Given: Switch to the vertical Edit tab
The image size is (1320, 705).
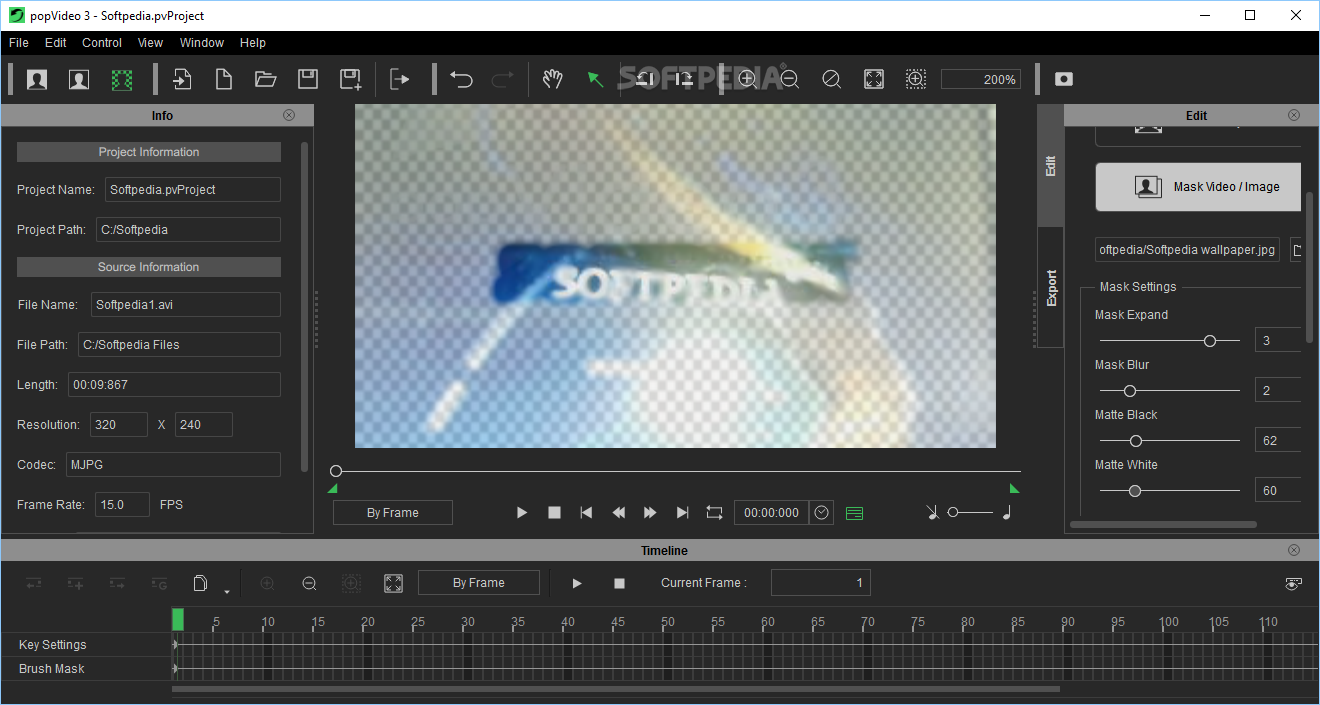Looking at the screenshot, I should [1050, 166].
